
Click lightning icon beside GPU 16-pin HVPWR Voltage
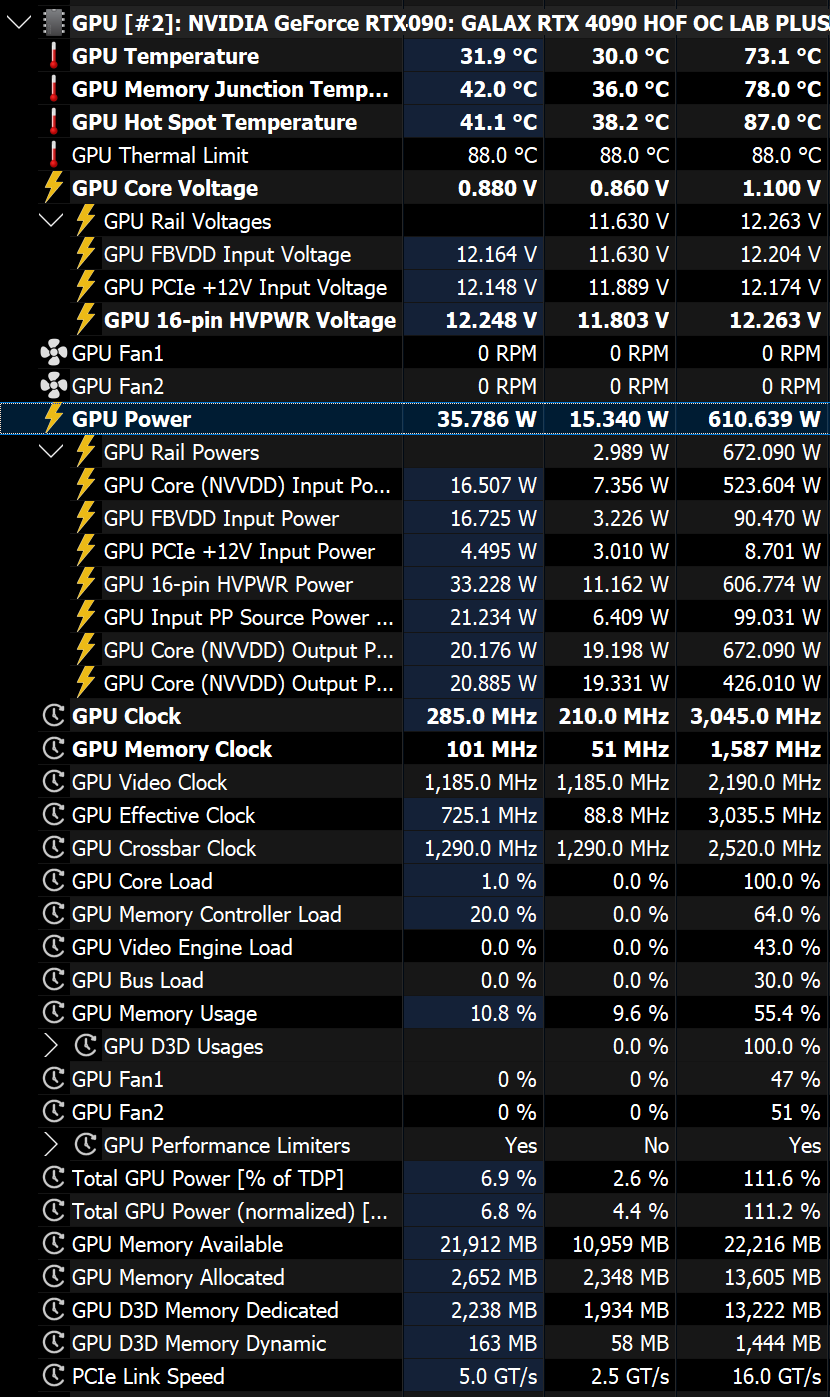pos(86,320)
